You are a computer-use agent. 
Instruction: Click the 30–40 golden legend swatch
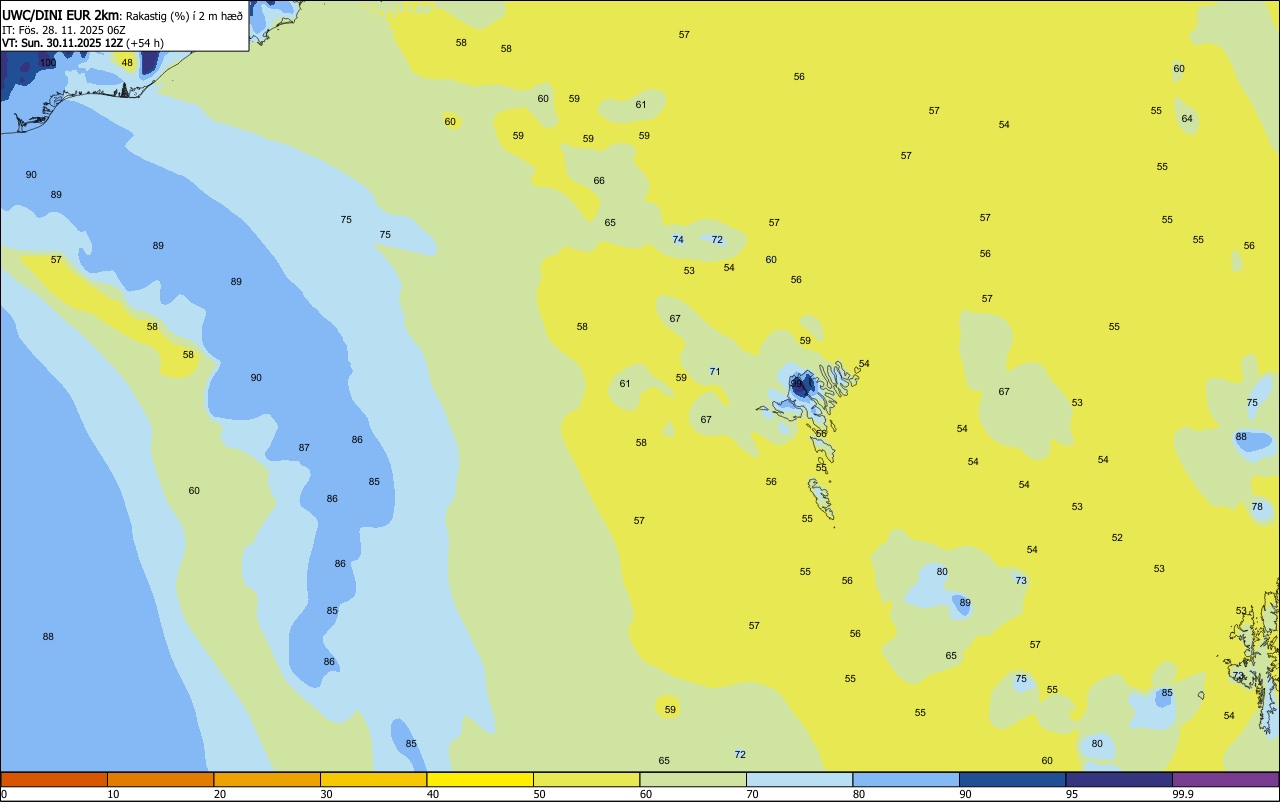click(373, 779)
